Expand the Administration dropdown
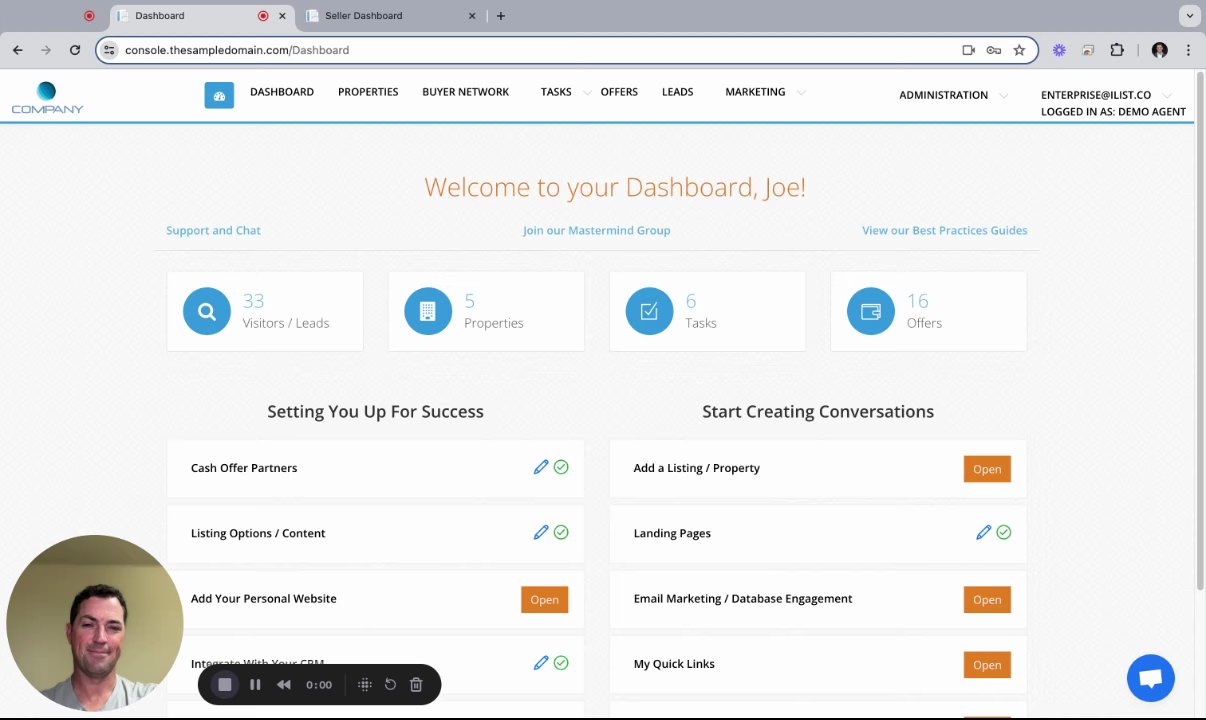This screenshot has height=720, width=1206. pyautogui.click(x=1003, y=95)
